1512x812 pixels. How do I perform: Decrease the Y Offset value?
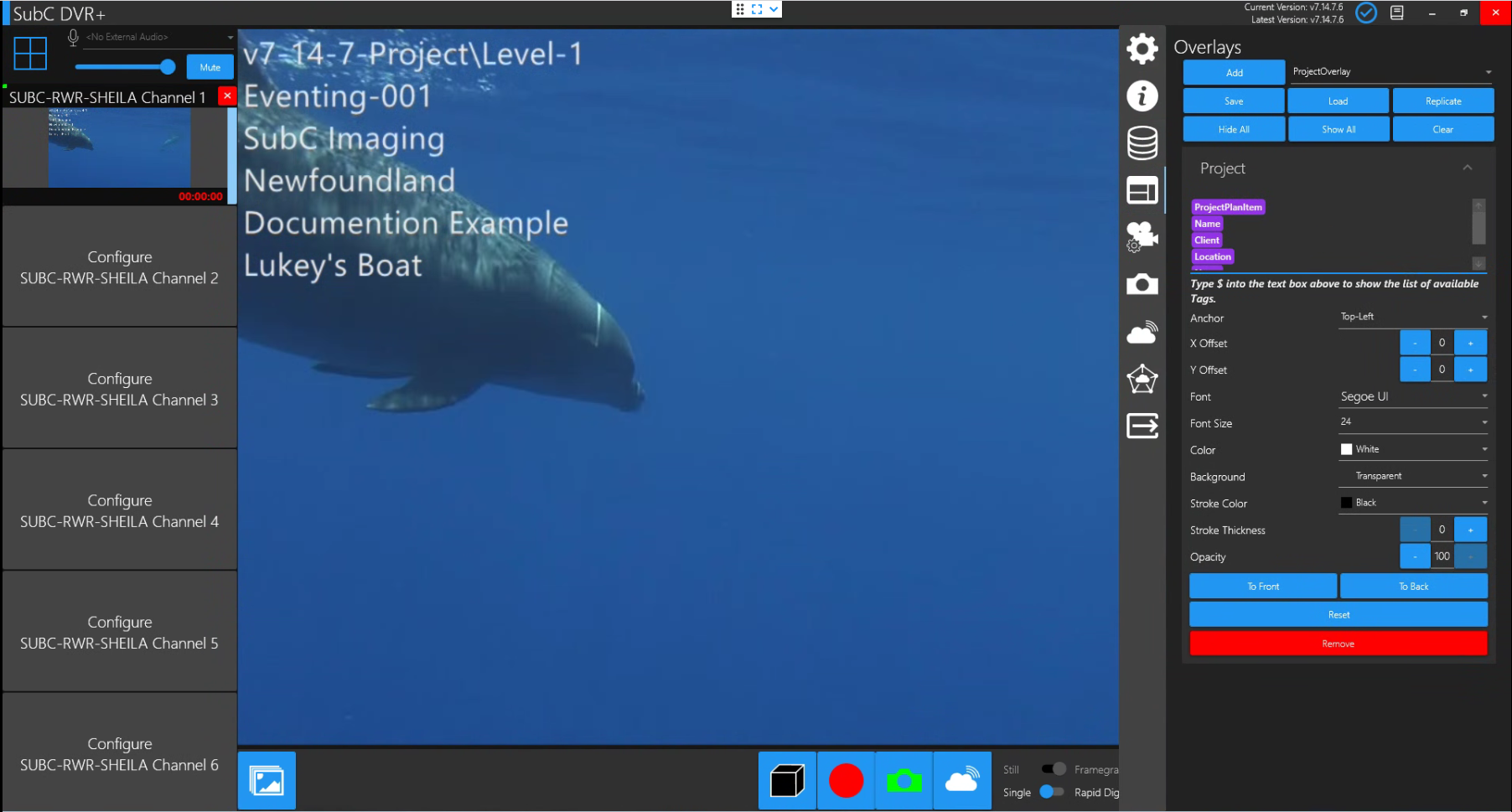pos(1416,369)
